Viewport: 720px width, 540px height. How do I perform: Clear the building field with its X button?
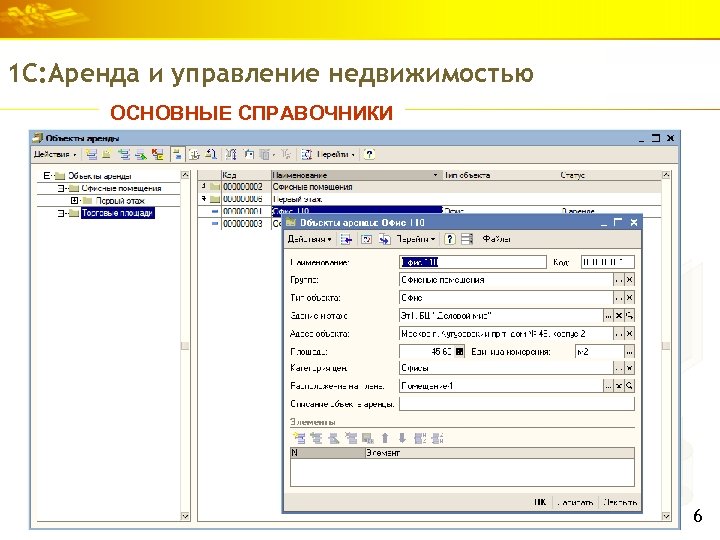click(619, 316)
